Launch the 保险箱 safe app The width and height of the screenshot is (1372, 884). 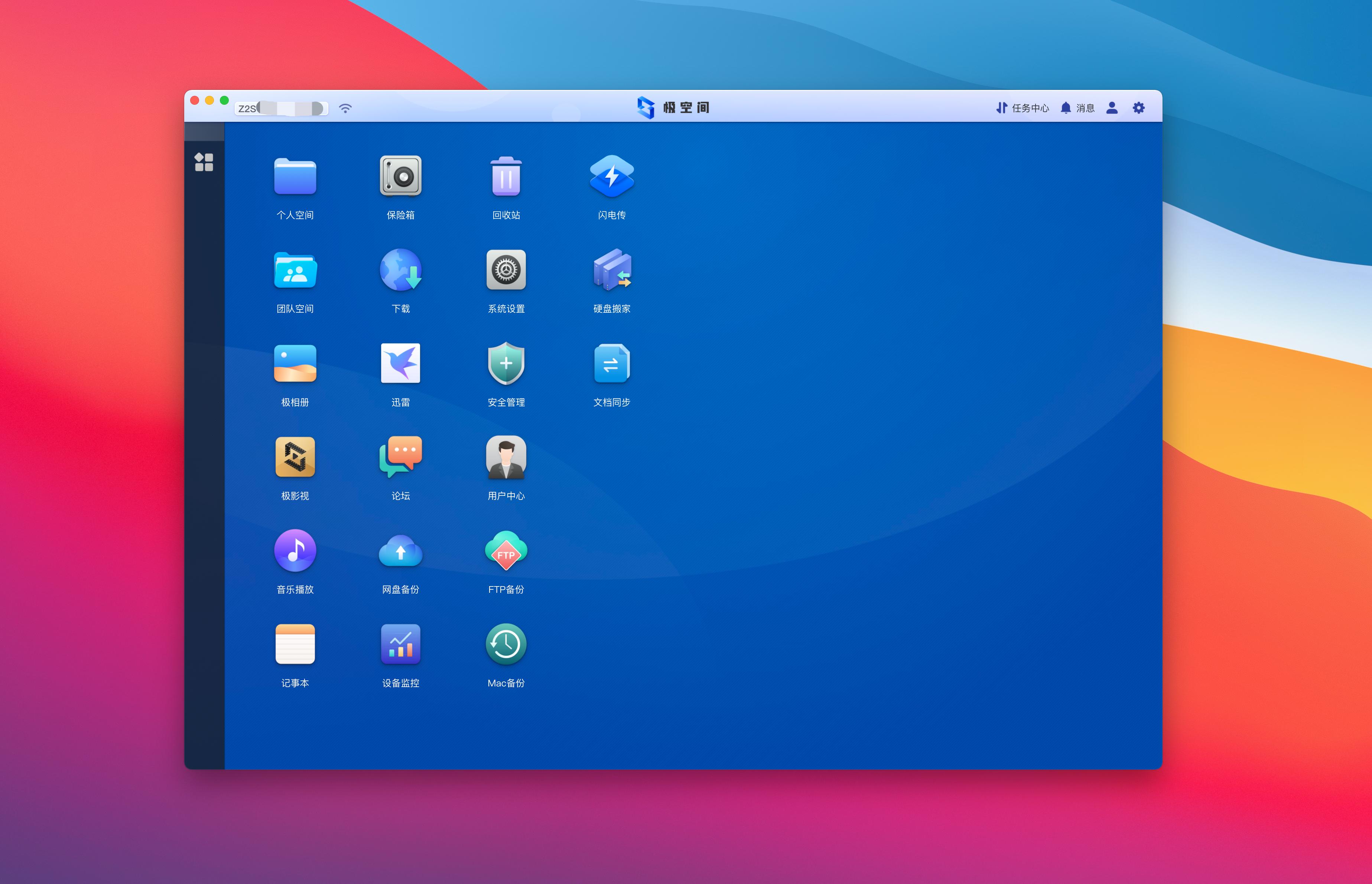pyautogui.click(x=400, y=176)
